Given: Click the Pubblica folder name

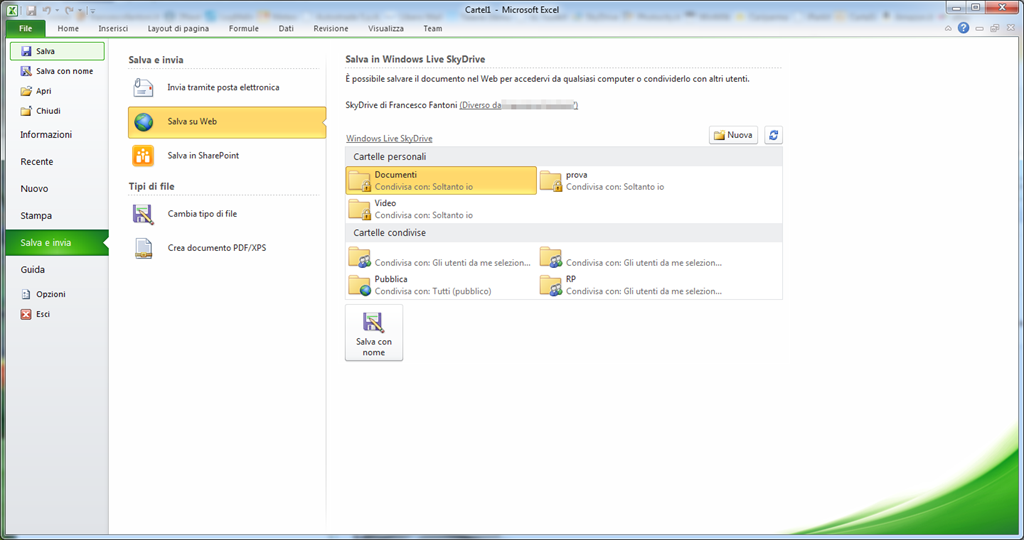Looking at the screenshot, I should tap(391, 279).
